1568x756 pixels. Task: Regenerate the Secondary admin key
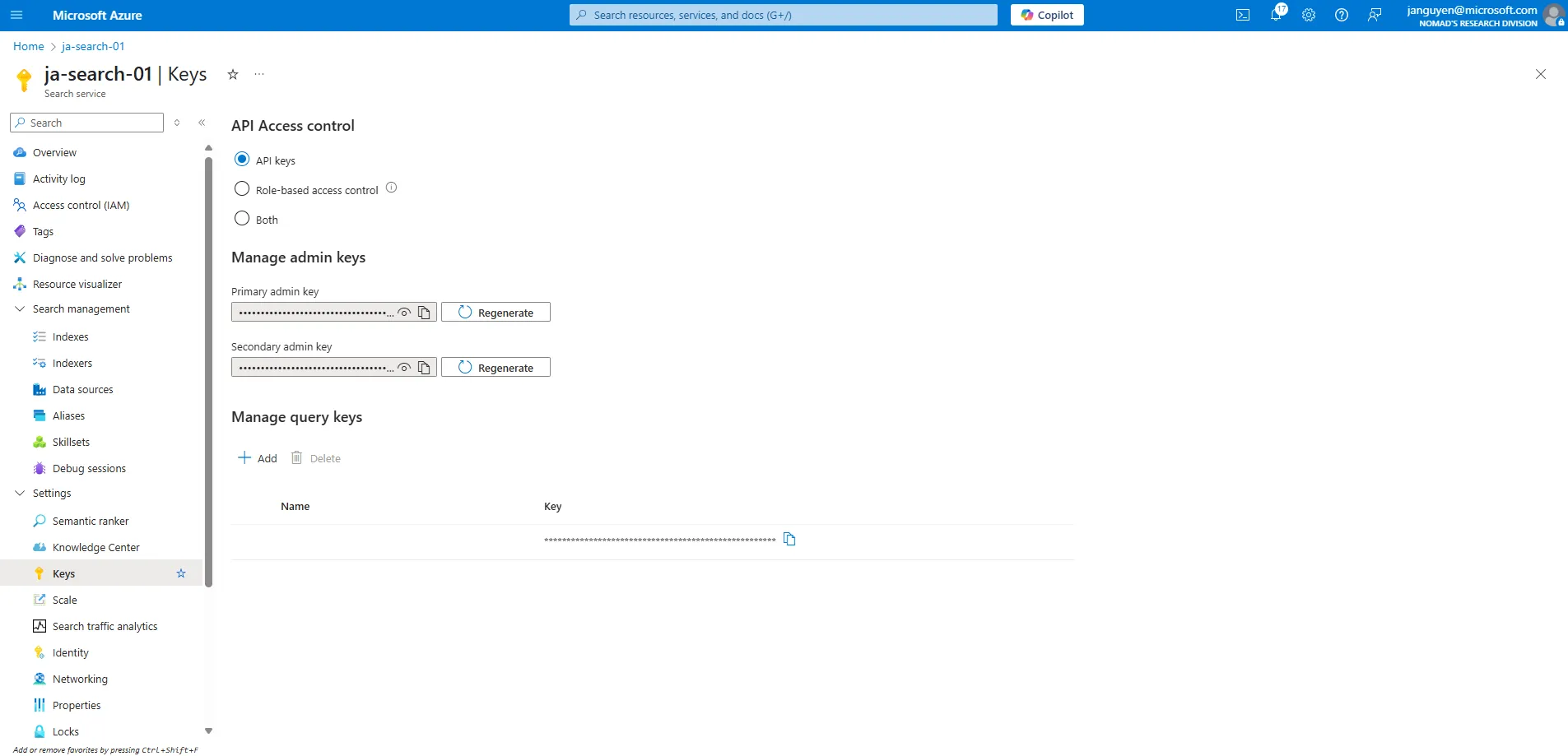pos(496,368)
